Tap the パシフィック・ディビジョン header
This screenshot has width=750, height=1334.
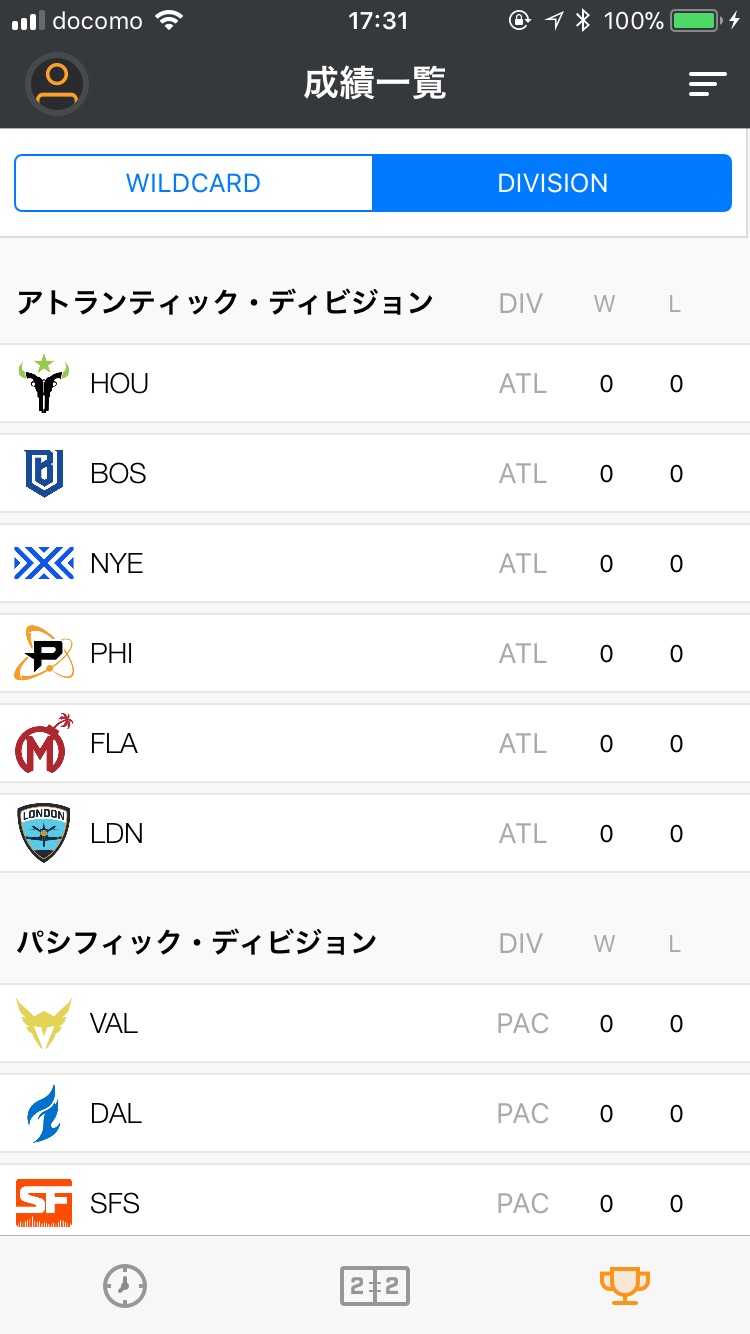[x=196, y=942]
